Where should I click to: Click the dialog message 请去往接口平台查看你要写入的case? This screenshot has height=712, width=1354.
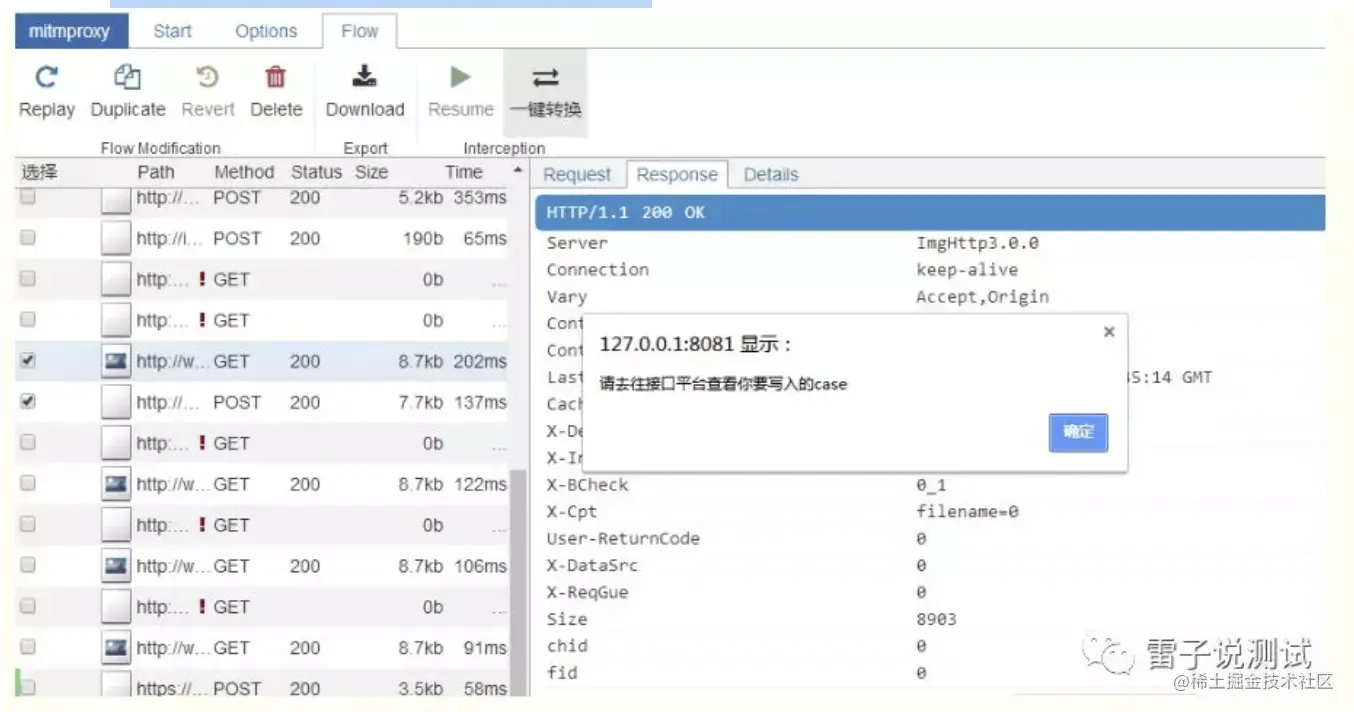coord(723,384)
